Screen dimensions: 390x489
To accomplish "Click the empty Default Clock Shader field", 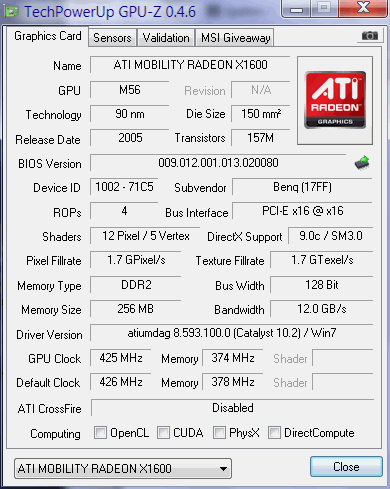I will (343, 382).
